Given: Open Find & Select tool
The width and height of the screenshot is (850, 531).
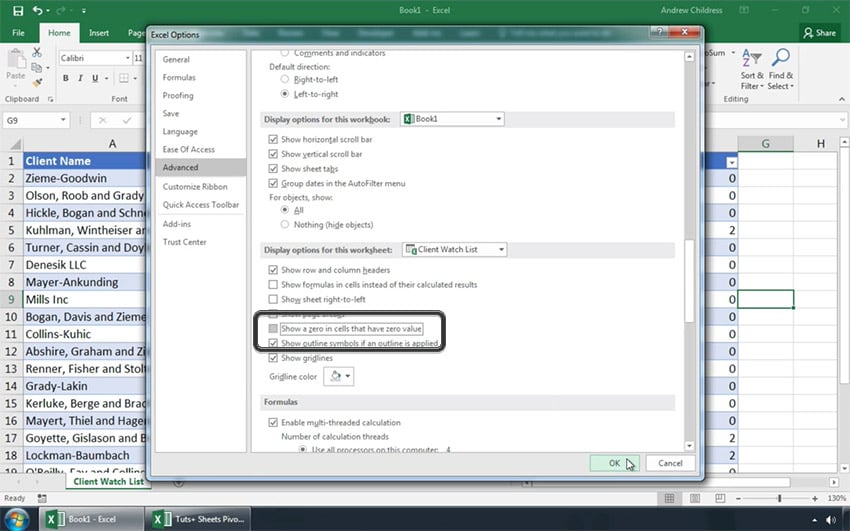Looking at the screenshot, I should point(781,69).
